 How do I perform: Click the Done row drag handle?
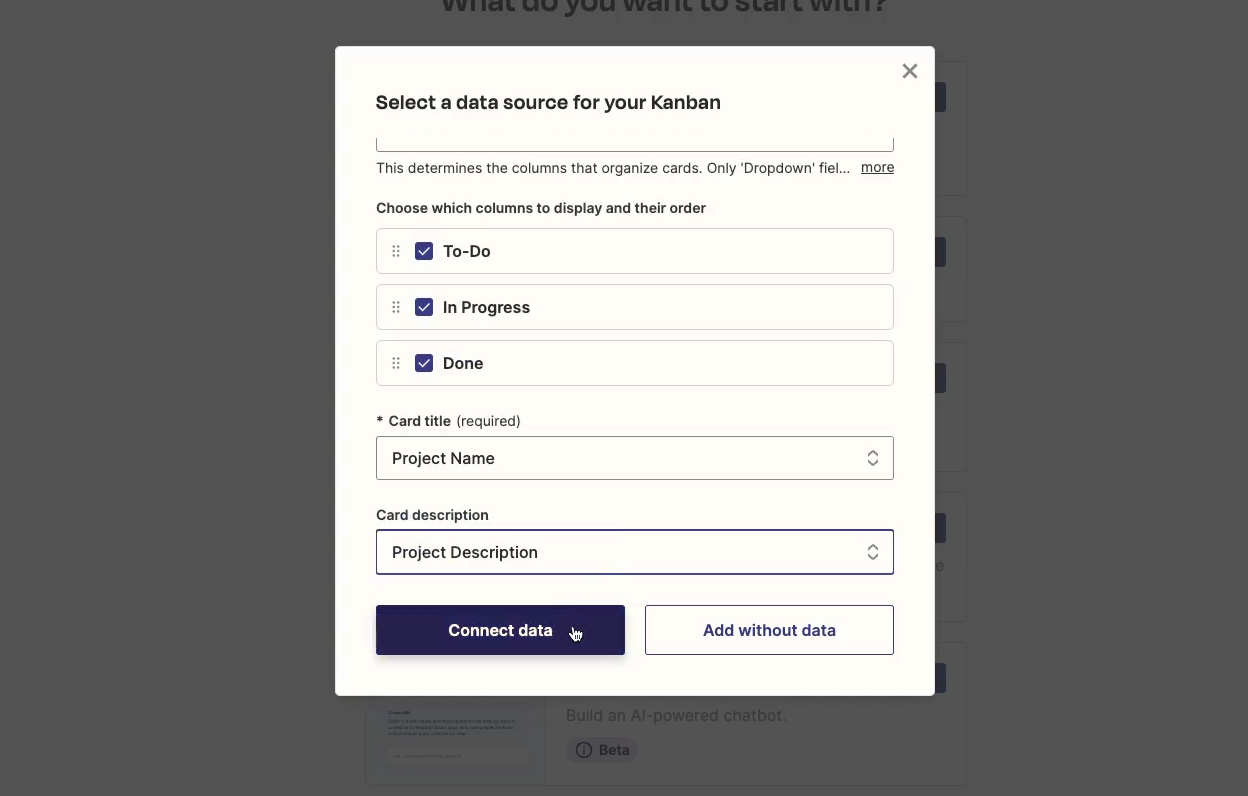[396, 363]
